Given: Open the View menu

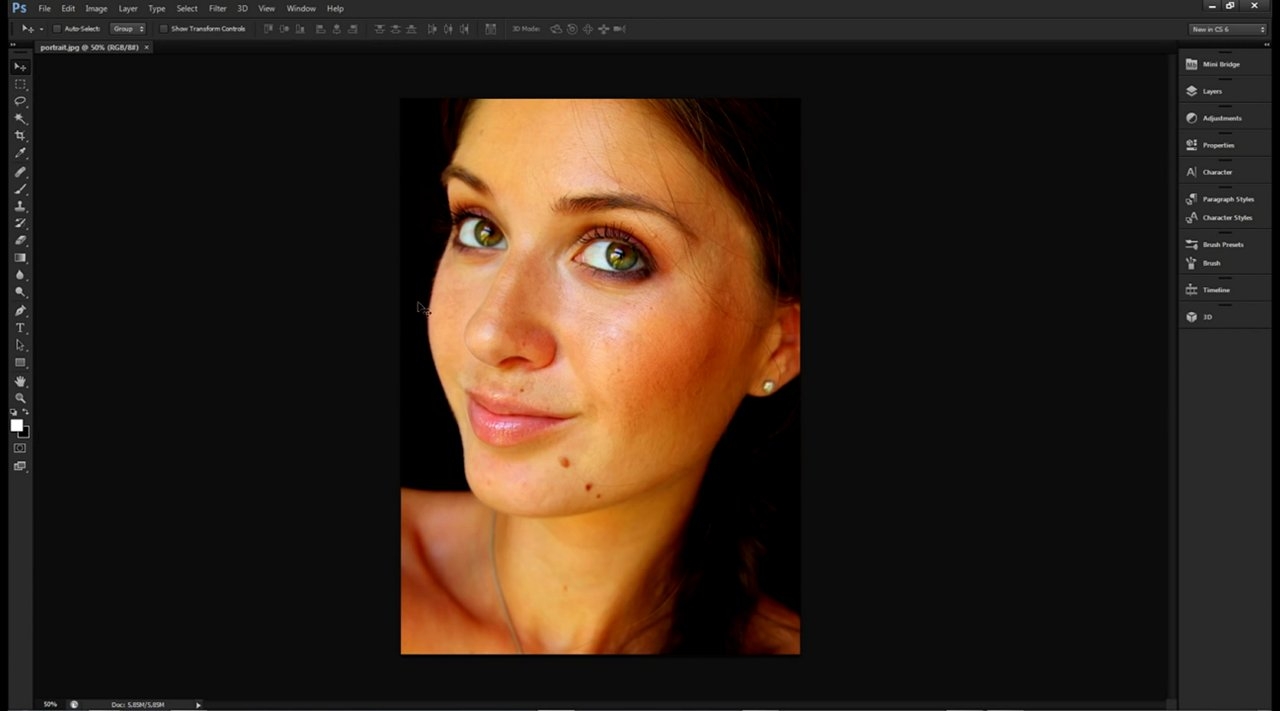Looking at the screenshot, I should tap(266, 8).
